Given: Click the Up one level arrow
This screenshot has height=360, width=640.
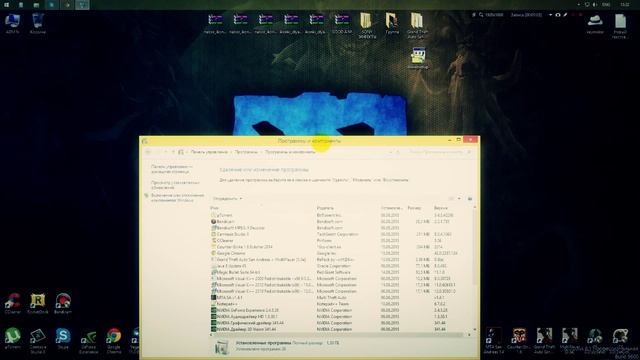Looking at the screenshot, I should click(x=173, y=152).
